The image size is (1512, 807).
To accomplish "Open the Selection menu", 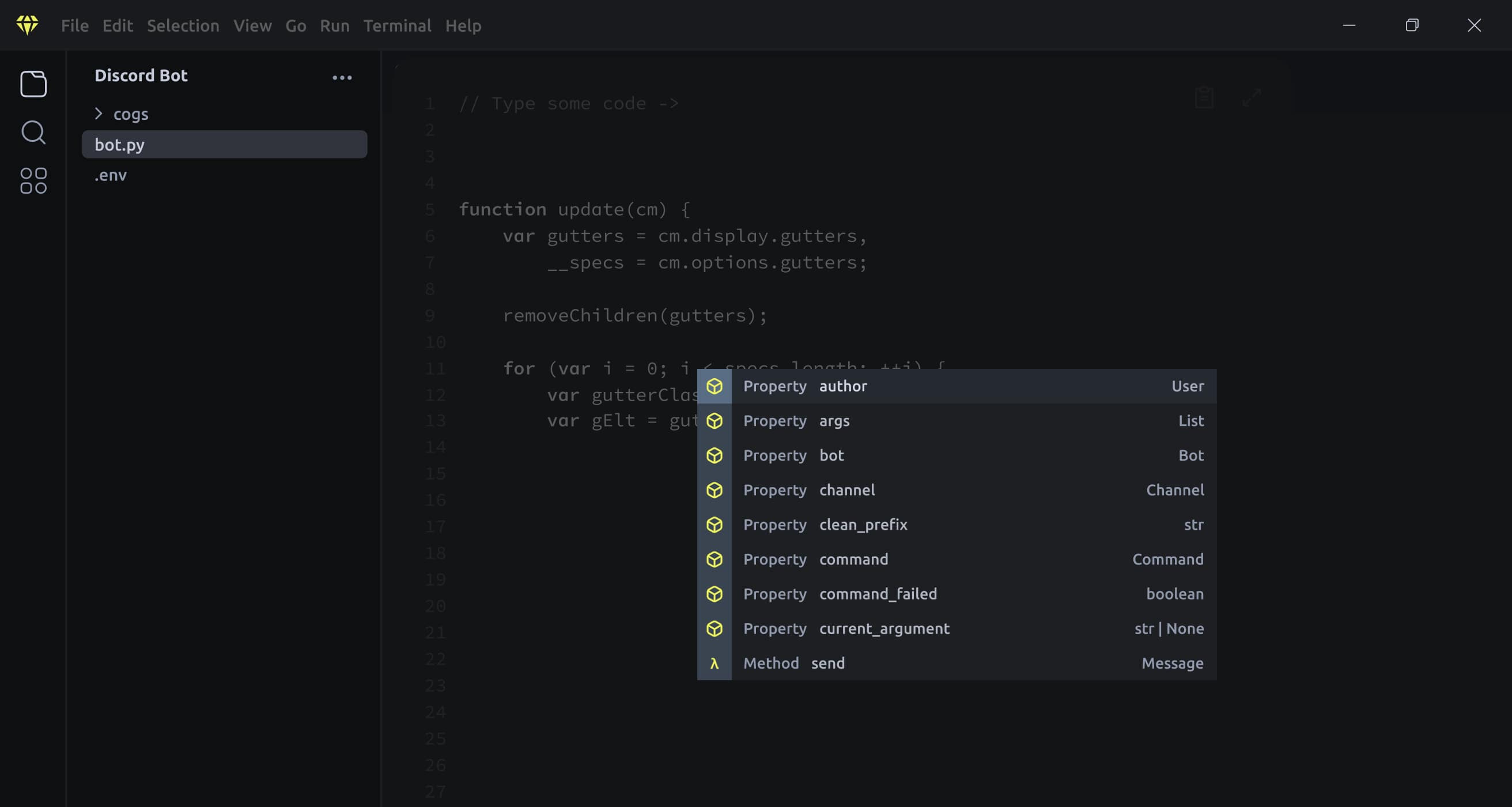I will pyautogui.click(x=183, y=25).
